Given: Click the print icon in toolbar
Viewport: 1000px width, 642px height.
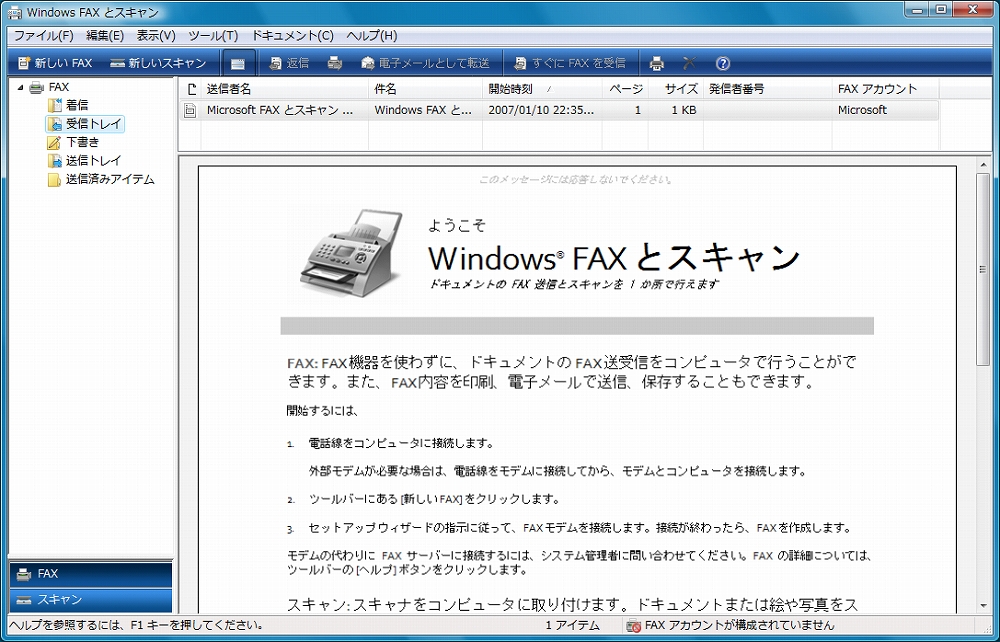Looking at the screenshot, I should (x=656, y=63).
